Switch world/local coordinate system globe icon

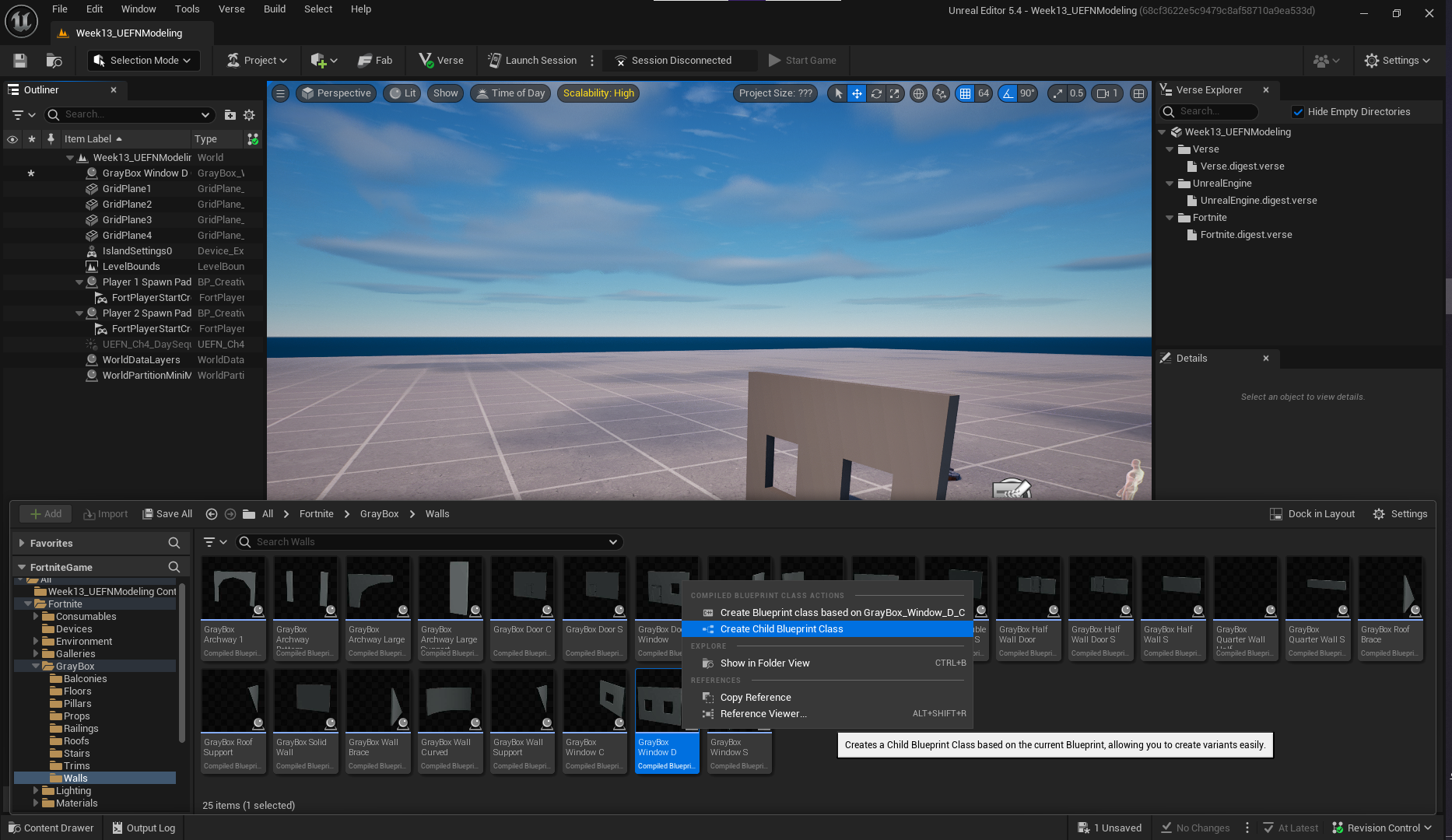(x=919, y=93)
